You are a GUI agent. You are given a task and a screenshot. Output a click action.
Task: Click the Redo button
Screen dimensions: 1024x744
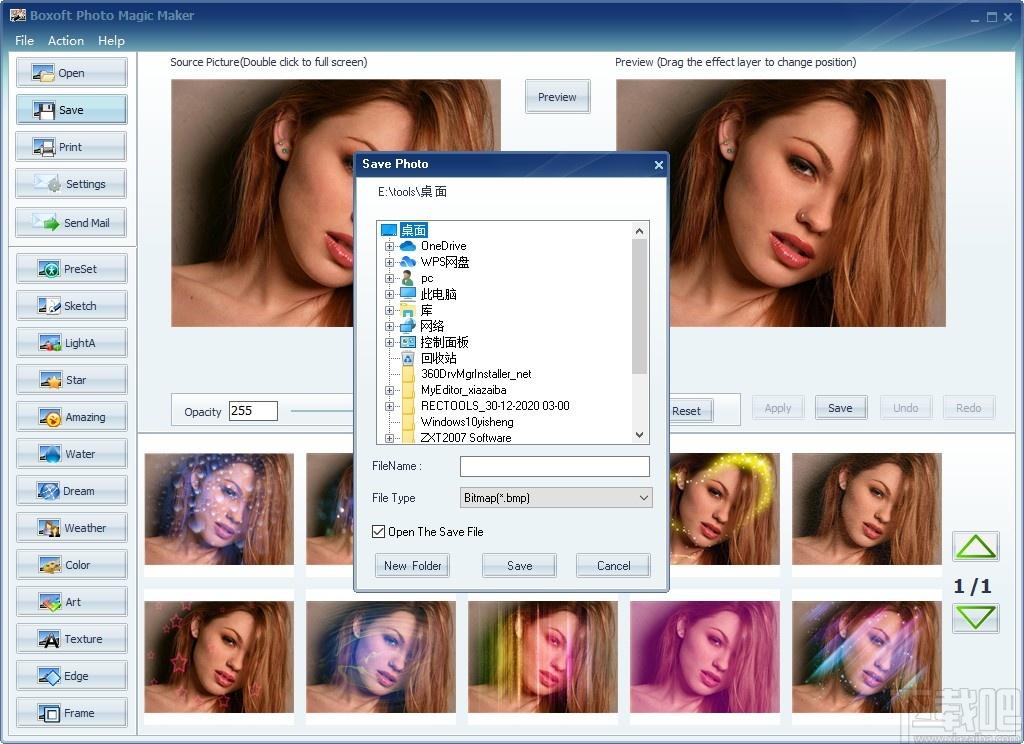[x=968, y=408]
